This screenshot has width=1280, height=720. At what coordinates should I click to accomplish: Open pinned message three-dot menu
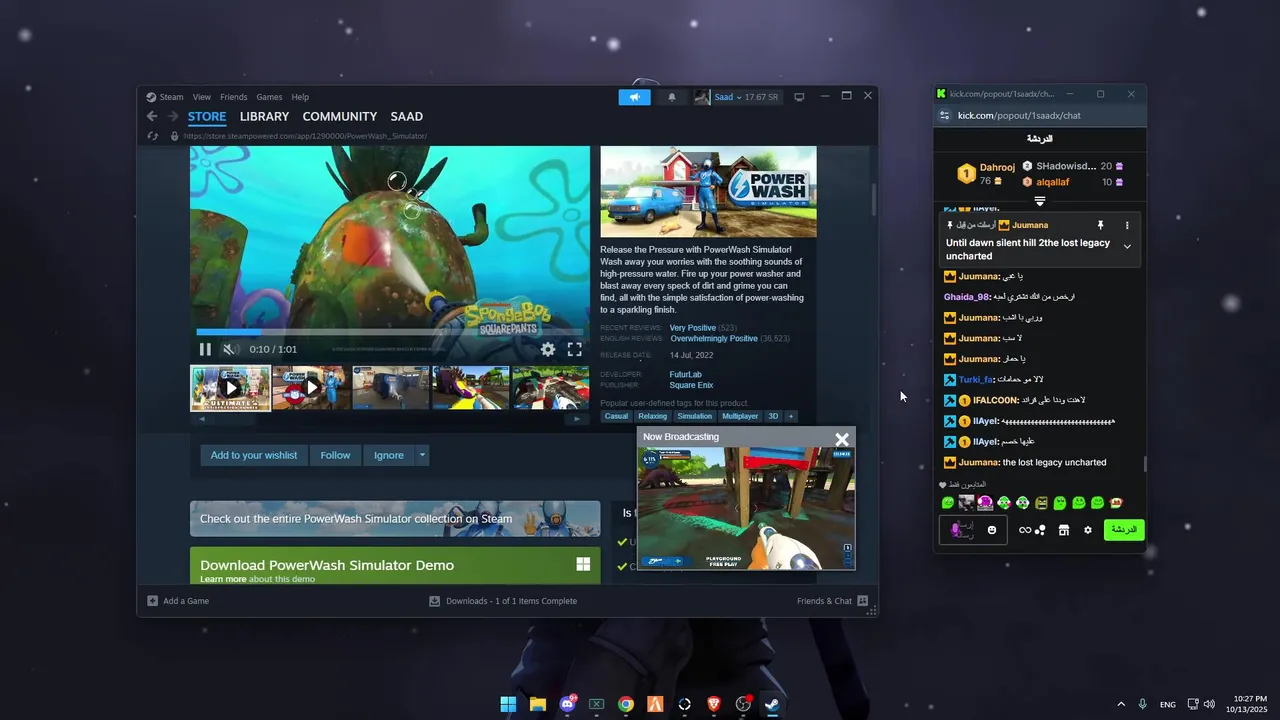coord(1127,226)
